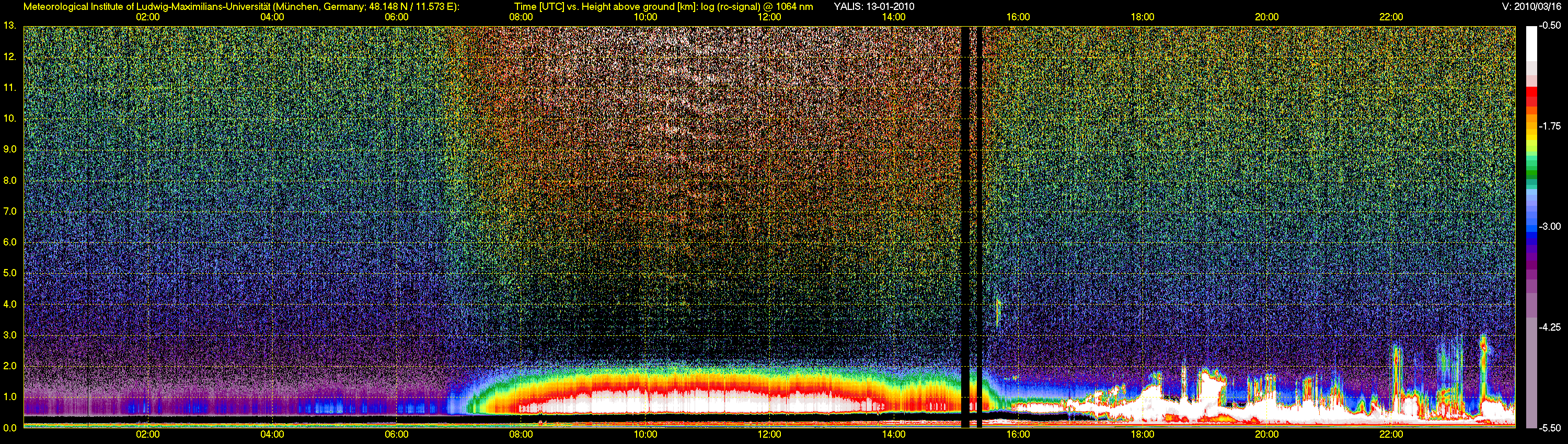The image size is (1568, 444).
Task: Click the 16:00 label on the top time axis
Action: coord(1018,17)
